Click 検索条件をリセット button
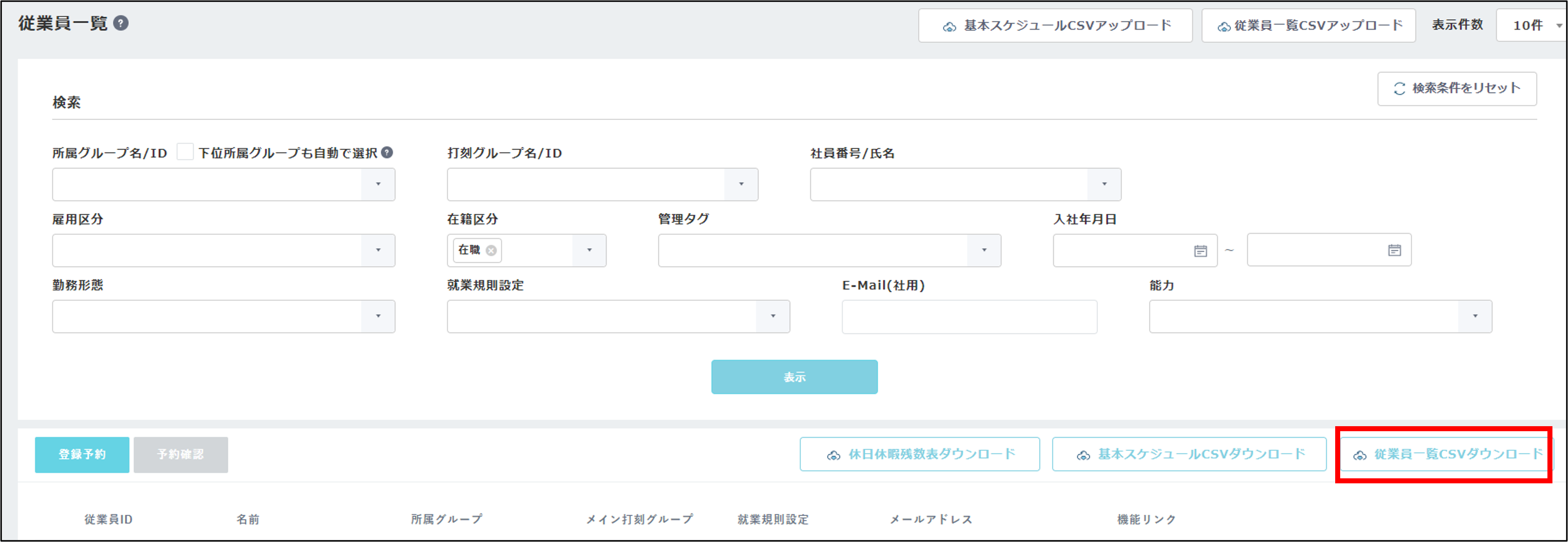1568x542 pixels. (x=1457, y=88)
